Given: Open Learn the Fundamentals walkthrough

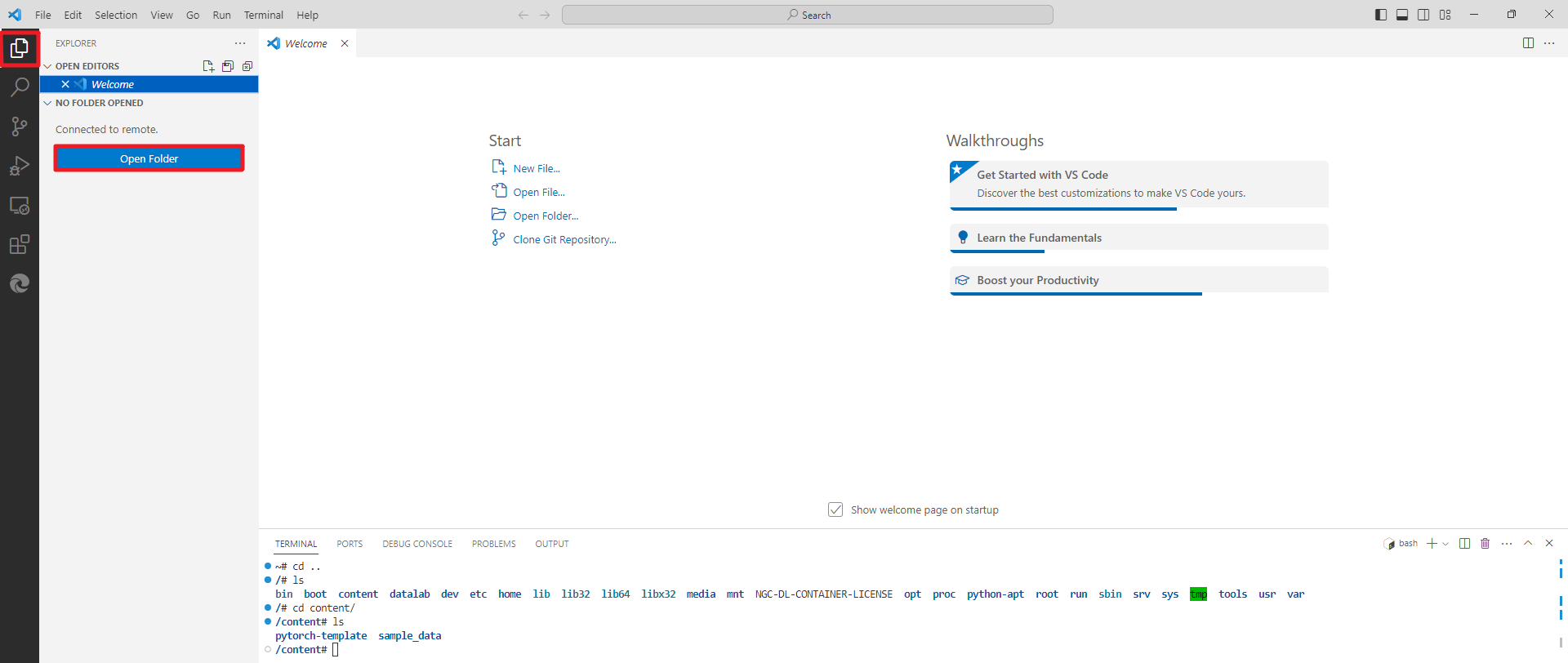Looking at the screenshot, I should pos(1139,238).
